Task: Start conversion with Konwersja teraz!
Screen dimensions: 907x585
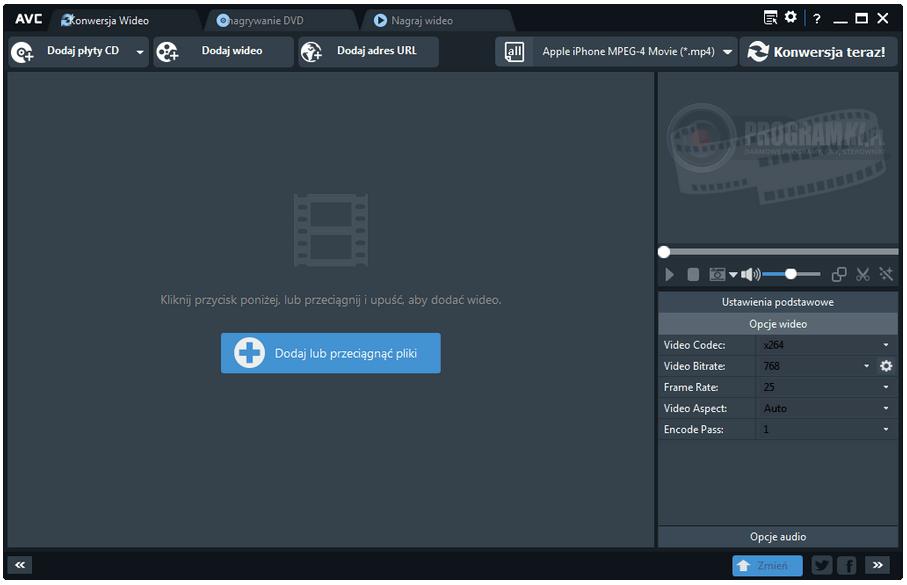Action: 818,52
